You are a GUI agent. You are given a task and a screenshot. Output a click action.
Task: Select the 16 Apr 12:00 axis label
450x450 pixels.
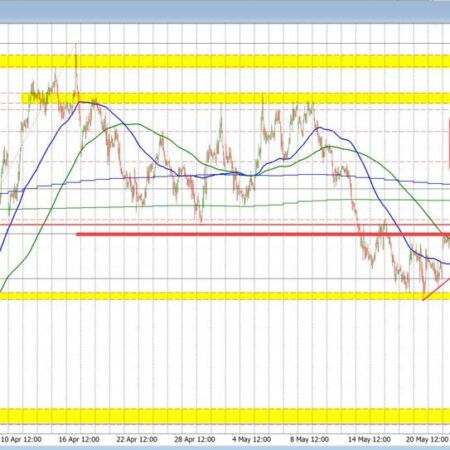click(79, 439)
